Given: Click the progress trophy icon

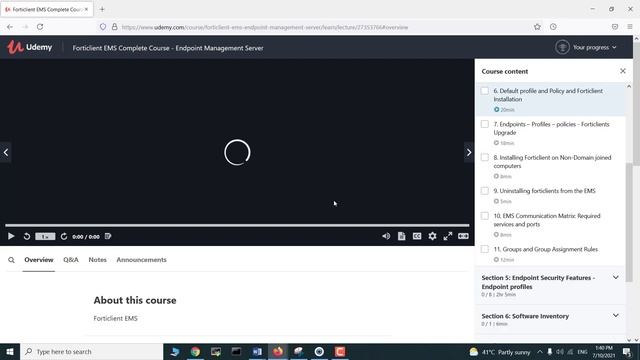Looking at the screenshot, I should [562, 47].
